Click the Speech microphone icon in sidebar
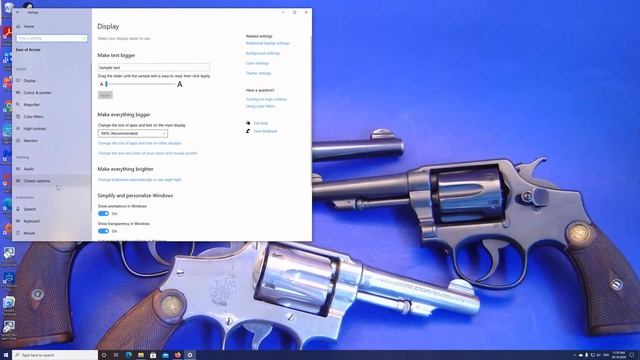640x360 pixels. coord(18,209)
